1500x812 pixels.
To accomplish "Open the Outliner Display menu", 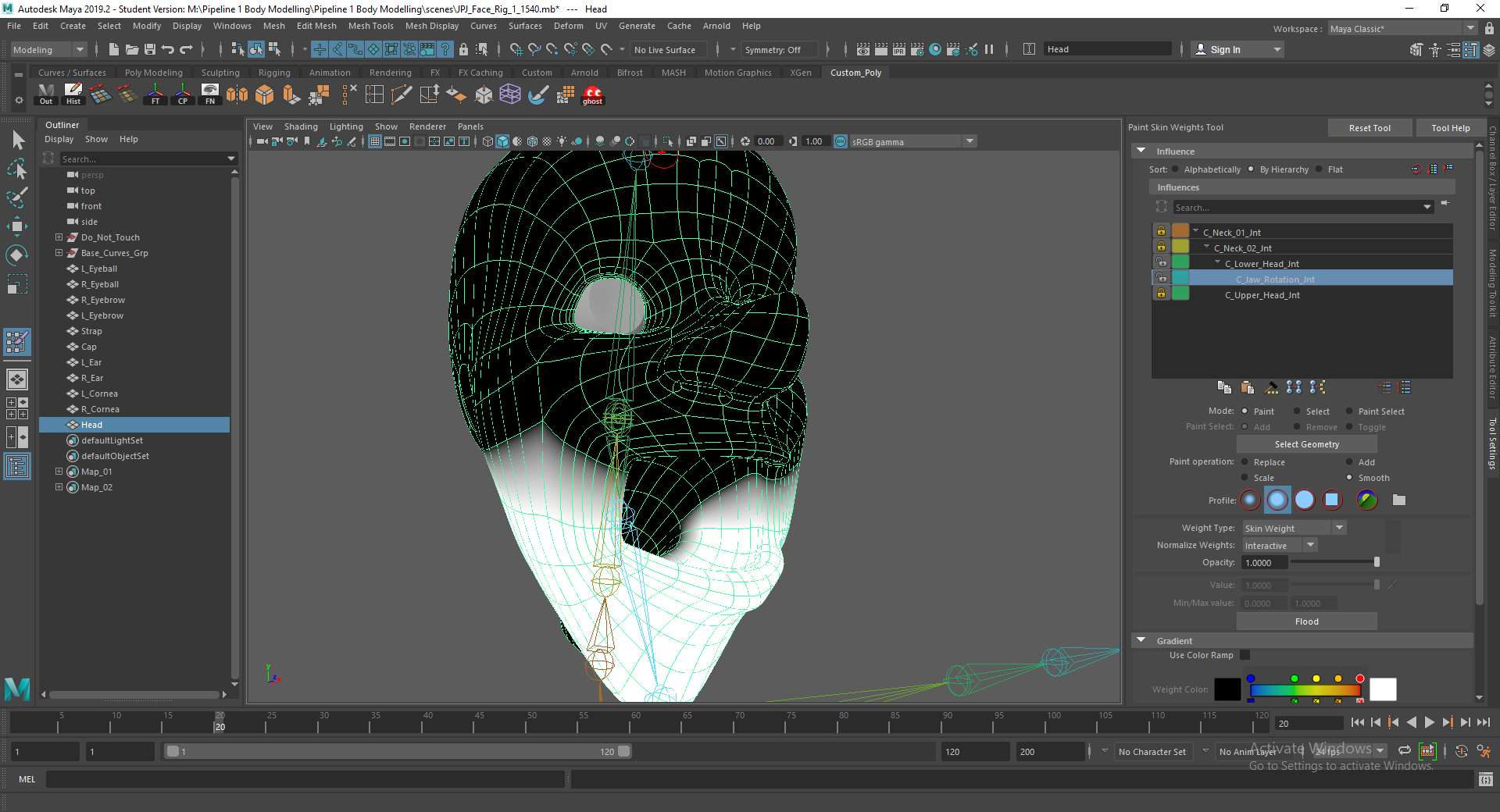I will click(x=59, y=139).
